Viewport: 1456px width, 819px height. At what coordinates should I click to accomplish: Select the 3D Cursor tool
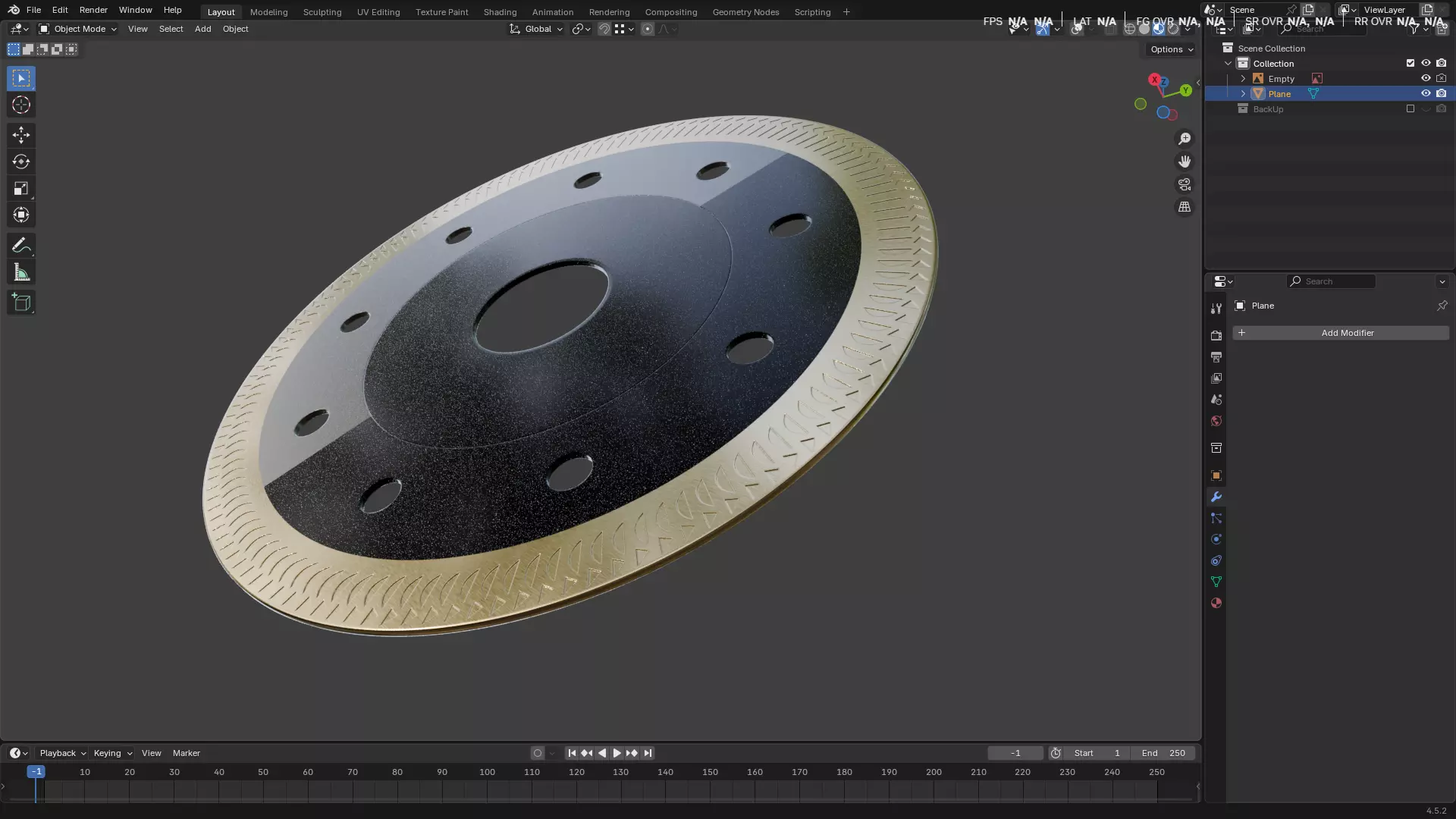click(x=21, y=105)
